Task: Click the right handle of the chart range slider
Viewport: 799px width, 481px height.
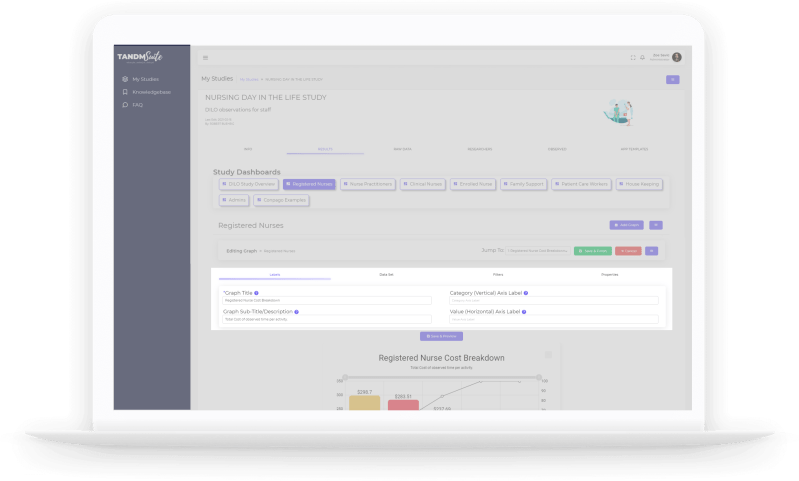Action: [539, 378]
